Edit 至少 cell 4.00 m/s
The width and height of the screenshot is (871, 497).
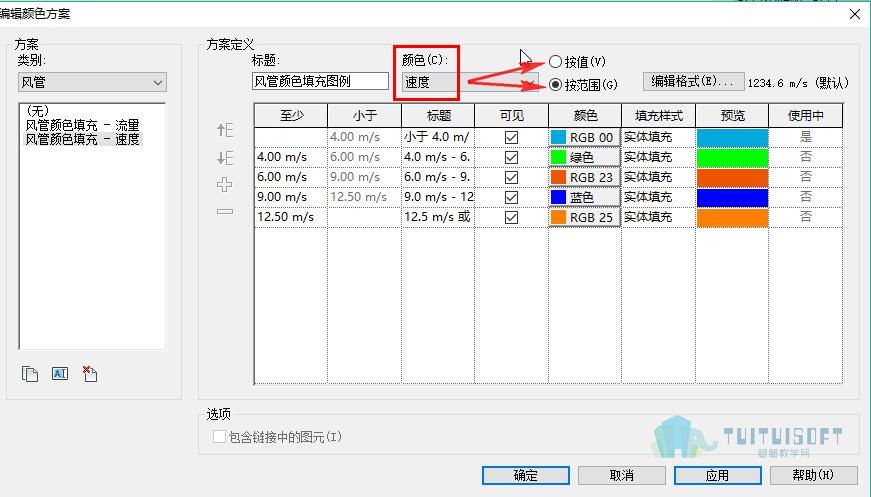coord(291,157)
